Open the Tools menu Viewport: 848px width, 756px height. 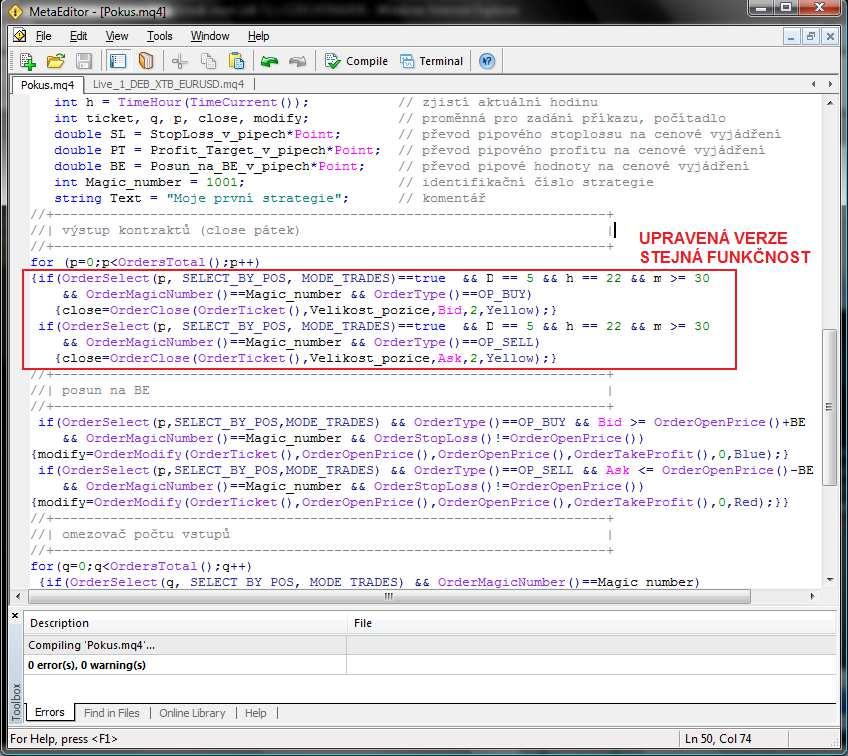point(160,36)
